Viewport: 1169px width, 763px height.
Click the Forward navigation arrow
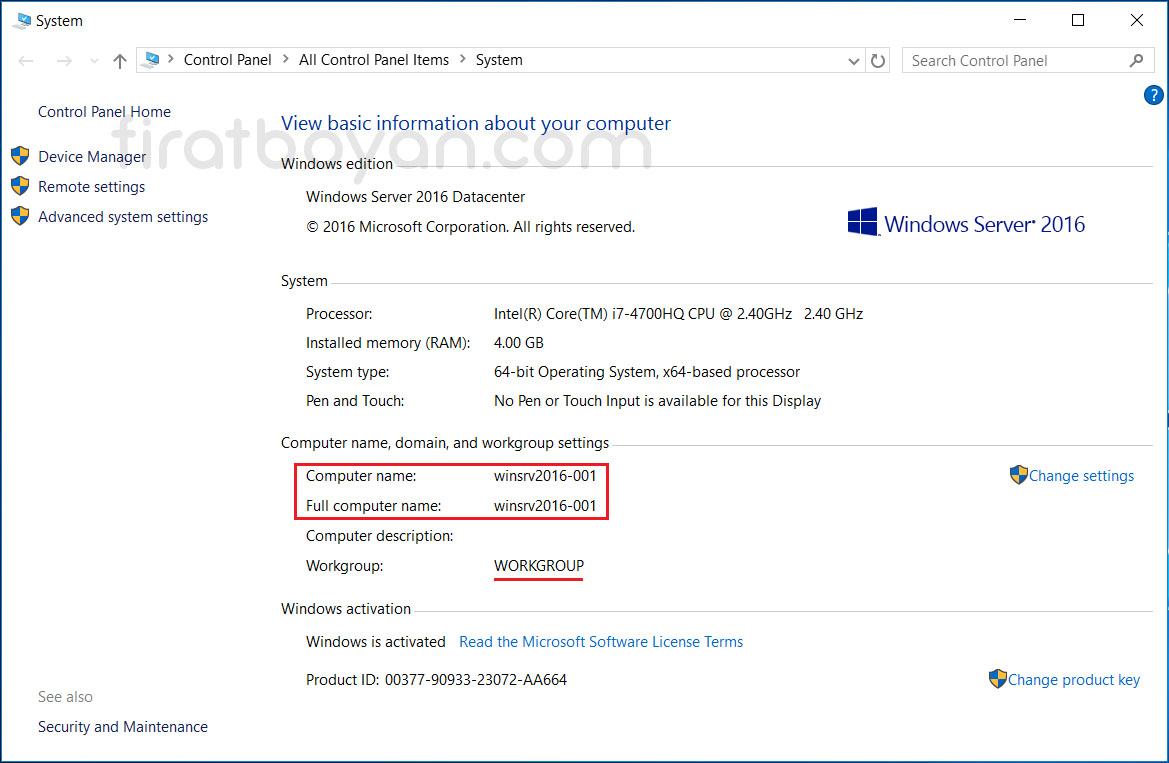click(x=64, y=61)
